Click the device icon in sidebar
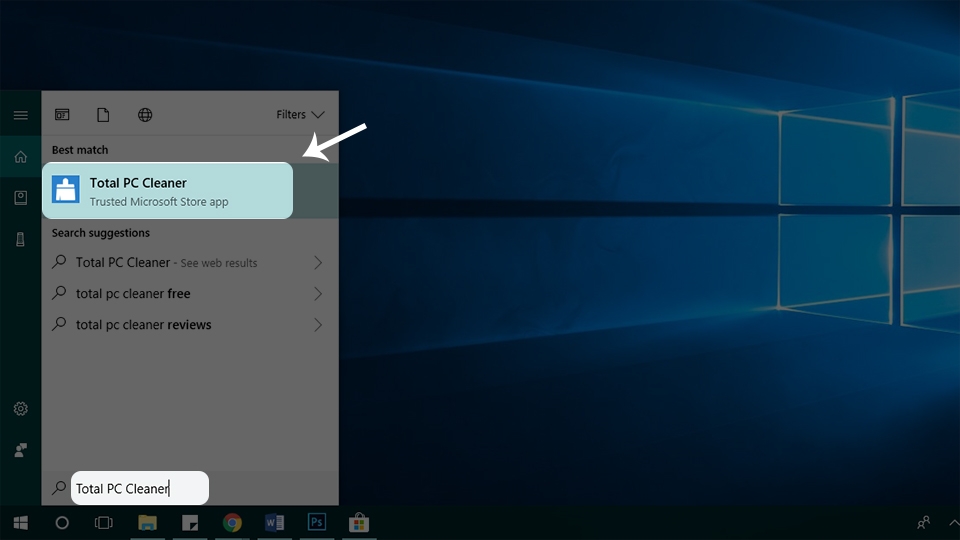The image size is (960, 540). [20, 239]
